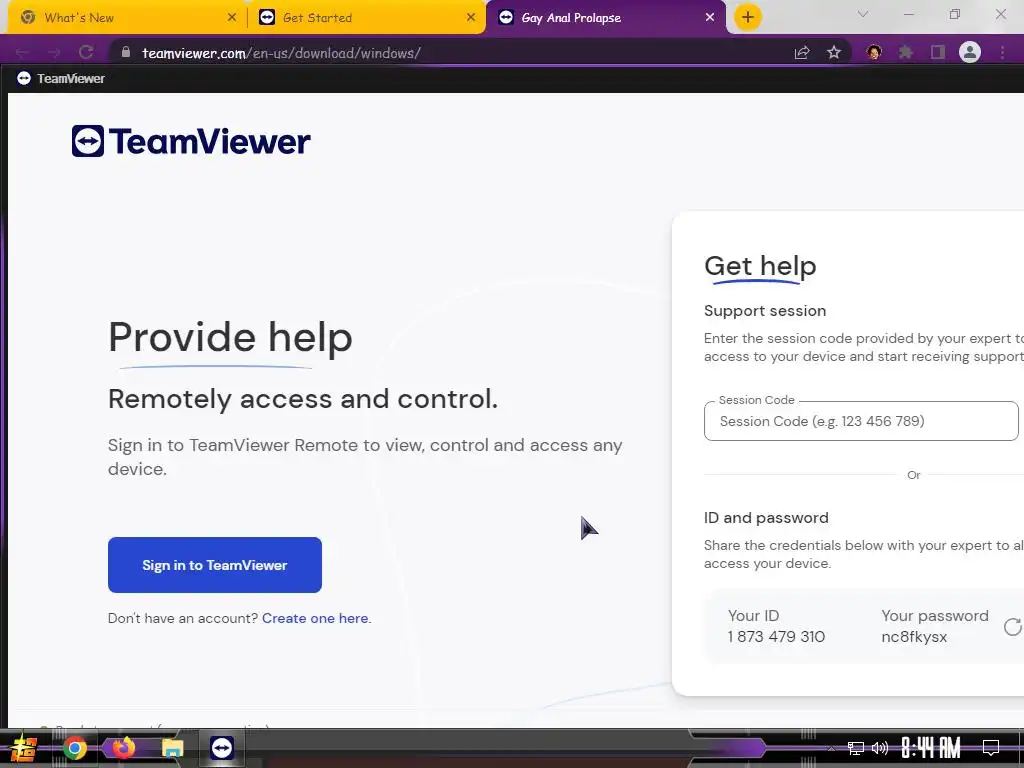Open the tab search chevron
This screenshot has width=1024, height=768.
(863, 14)
